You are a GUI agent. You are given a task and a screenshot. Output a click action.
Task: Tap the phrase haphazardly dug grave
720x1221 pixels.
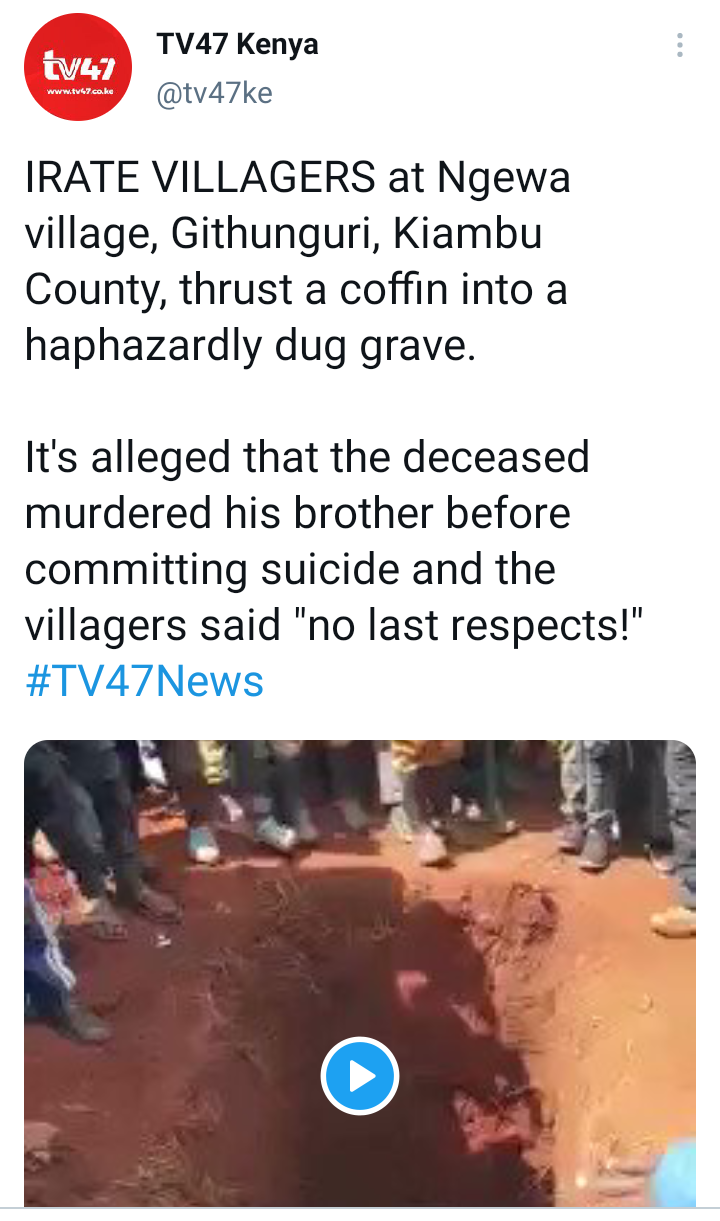tap(250, 345)
